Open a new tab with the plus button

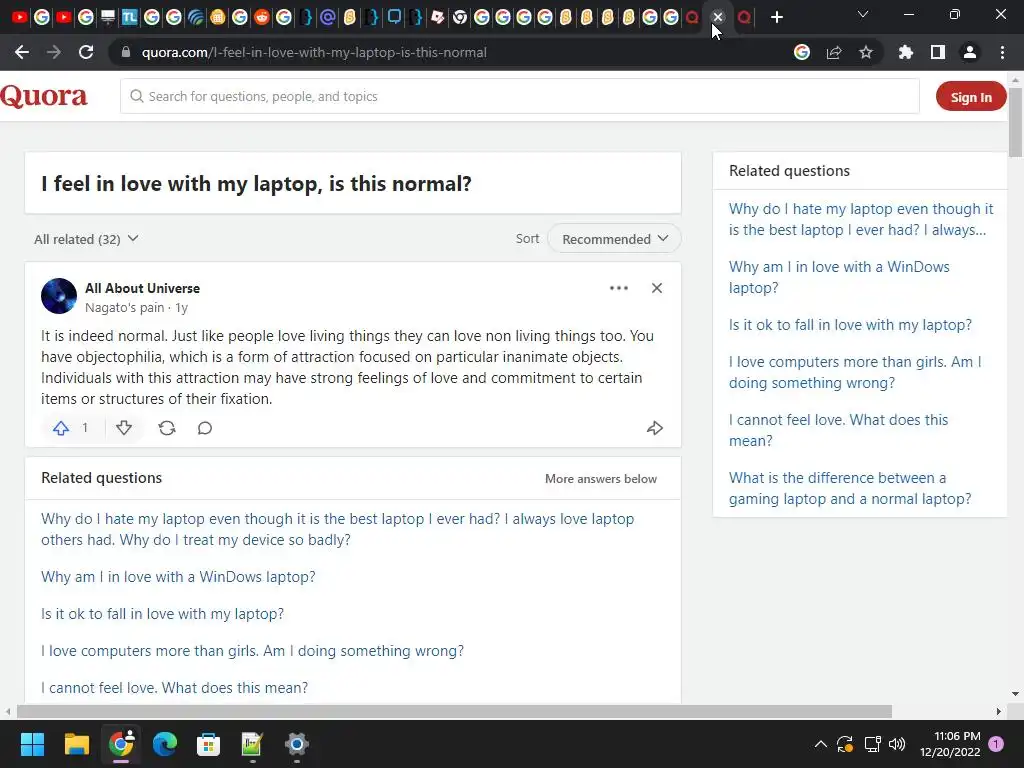776,18
